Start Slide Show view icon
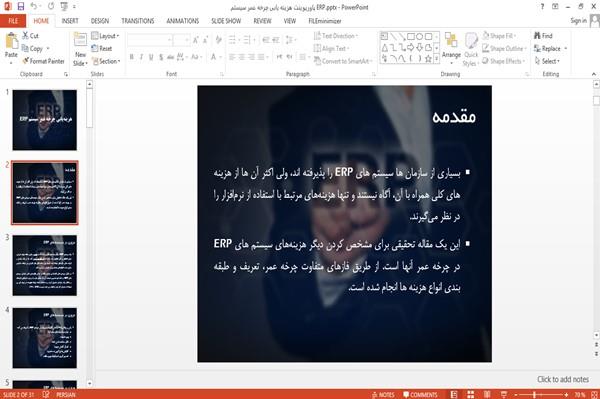Viewport: 600px width, 399px height. (x=504, y=395)
